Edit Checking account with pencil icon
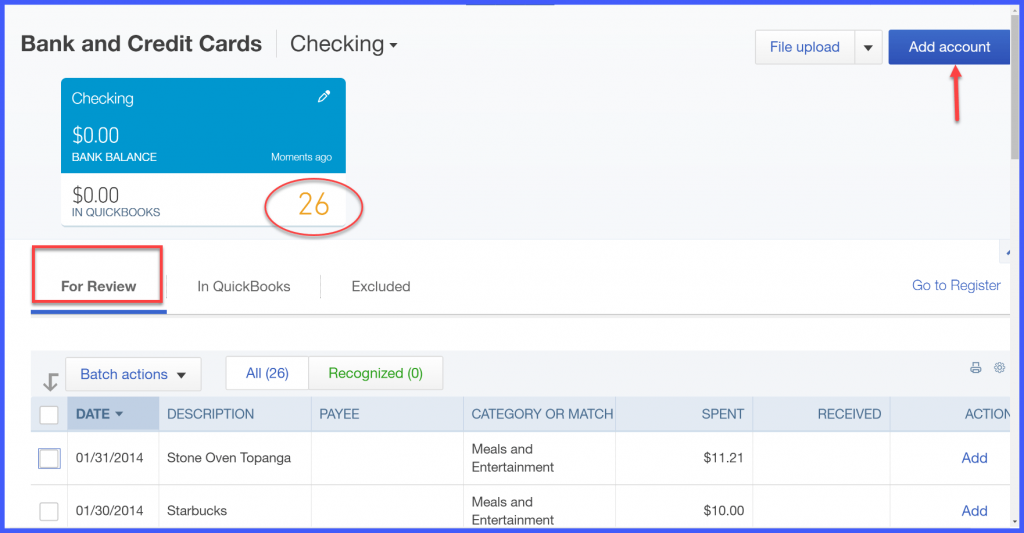 [x=324, y=97]
